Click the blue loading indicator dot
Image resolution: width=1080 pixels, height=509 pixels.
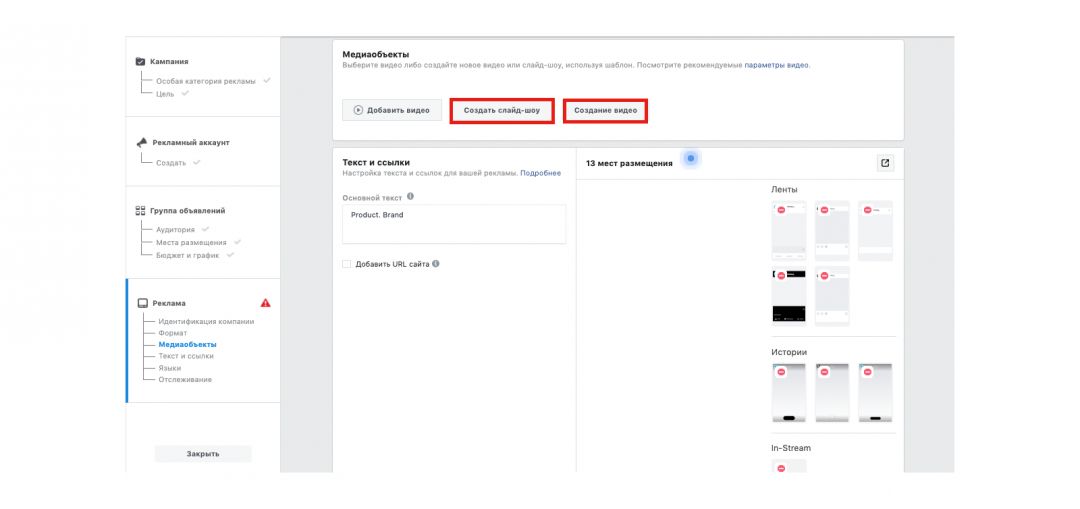(x=691, y=159)
